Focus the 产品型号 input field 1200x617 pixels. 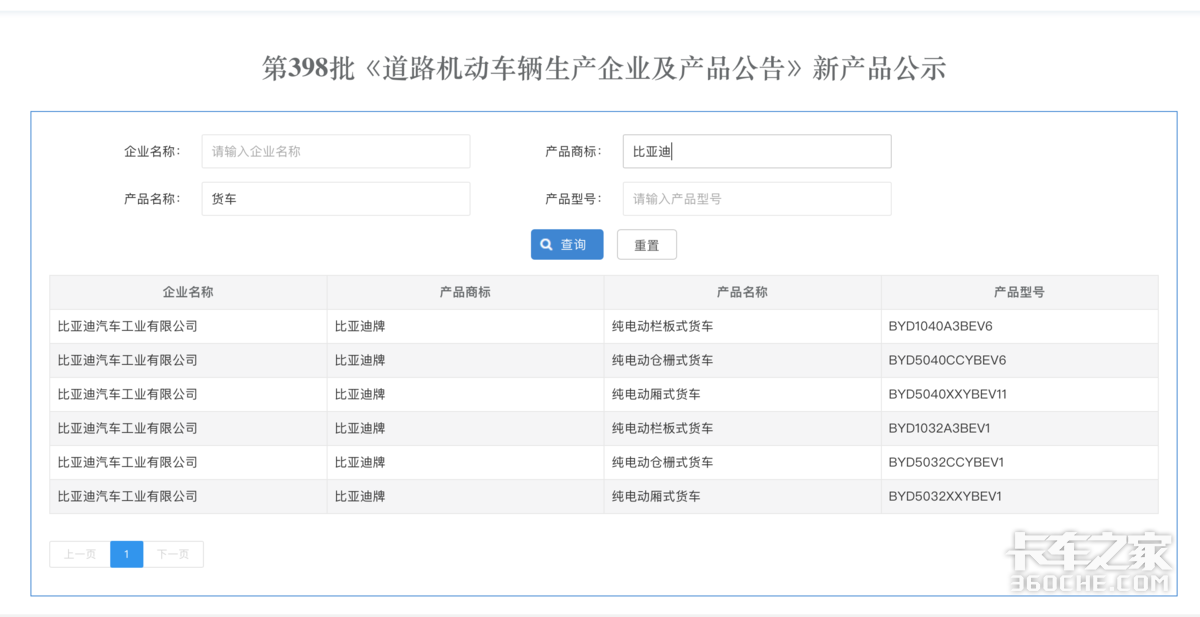click(756, 199)
